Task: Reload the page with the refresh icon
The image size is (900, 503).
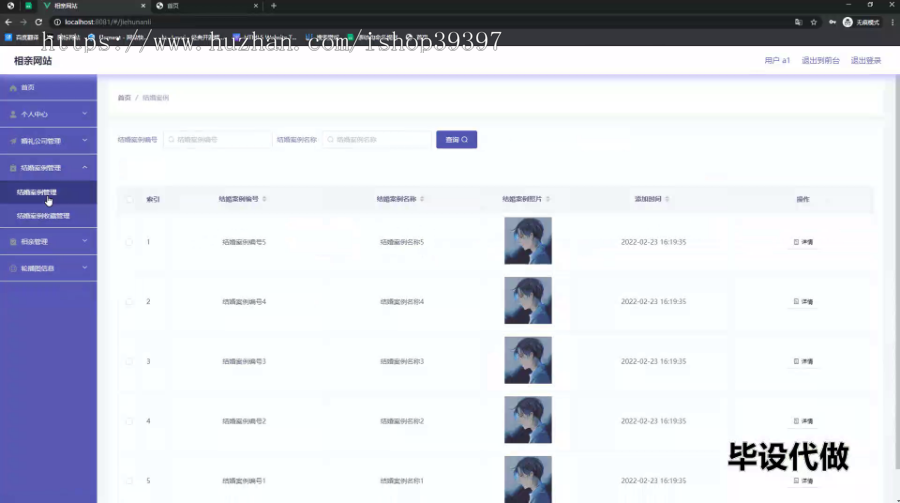Action: (x=38, y=22)
